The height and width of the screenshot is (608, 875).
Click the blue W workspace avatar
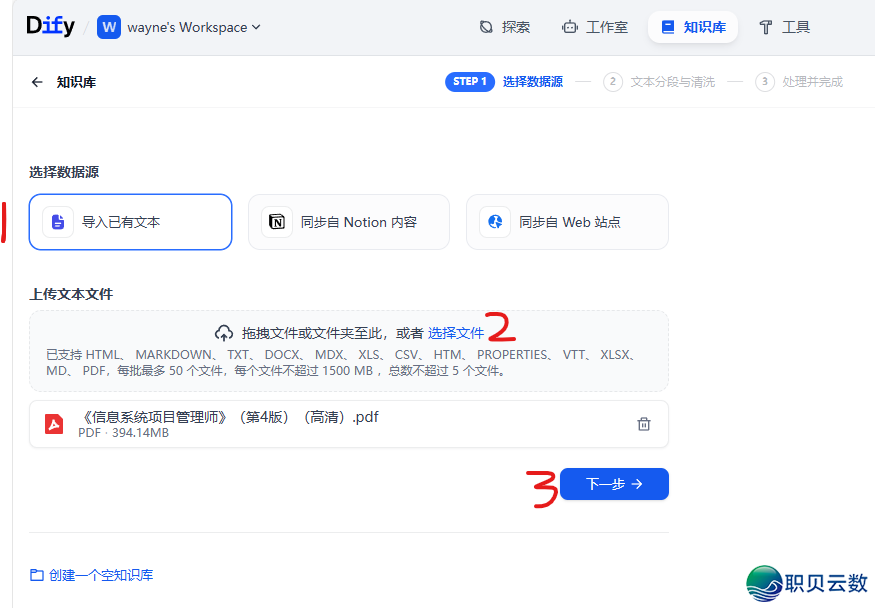109,27
